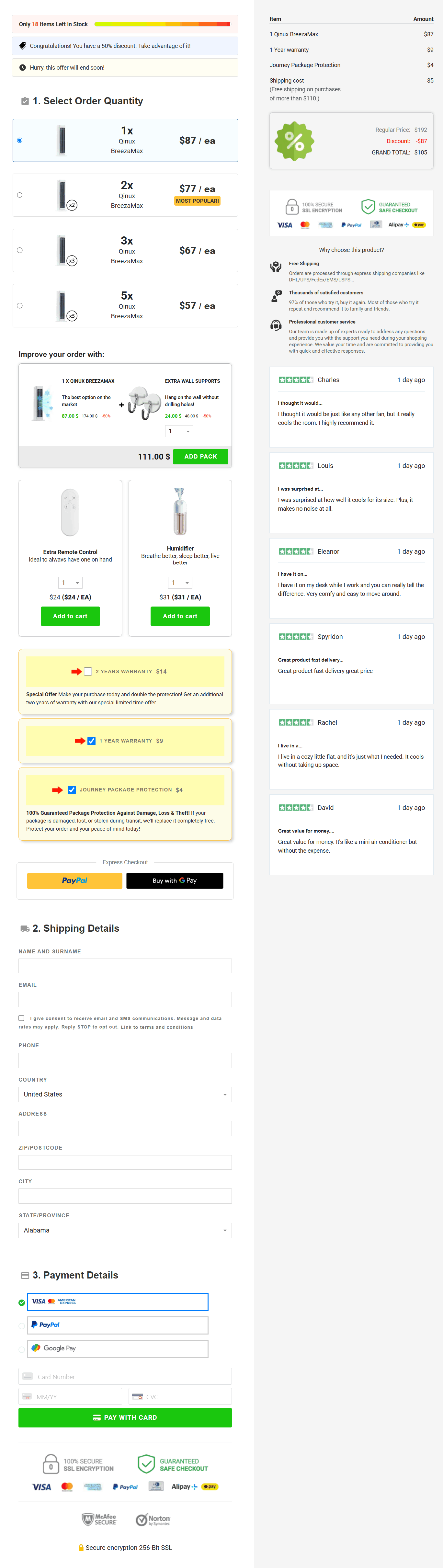Uncheck Journey Package Protection

click(x=72, y=790)
